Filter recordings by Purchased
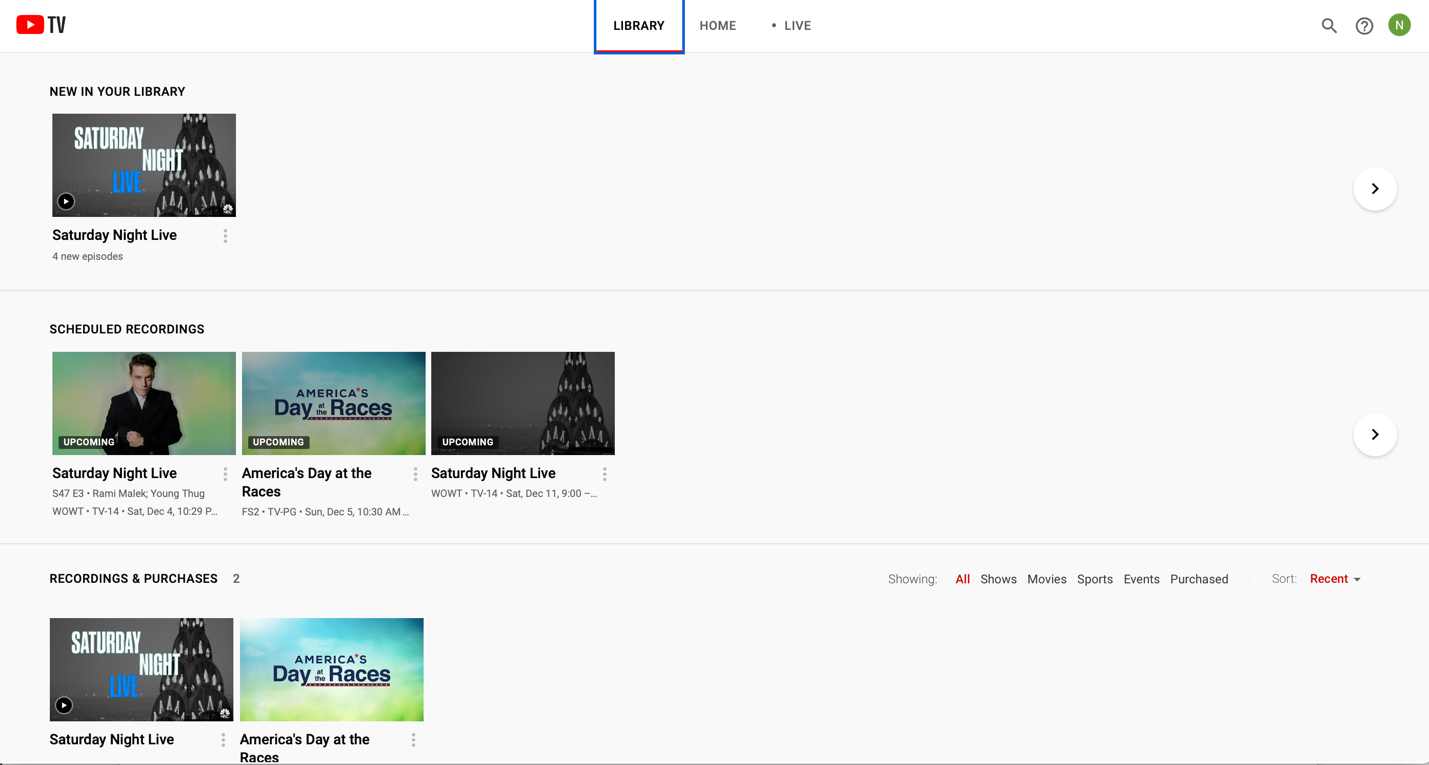The width and height of the screenshot is (1429, 765). tap(1199, 579)
